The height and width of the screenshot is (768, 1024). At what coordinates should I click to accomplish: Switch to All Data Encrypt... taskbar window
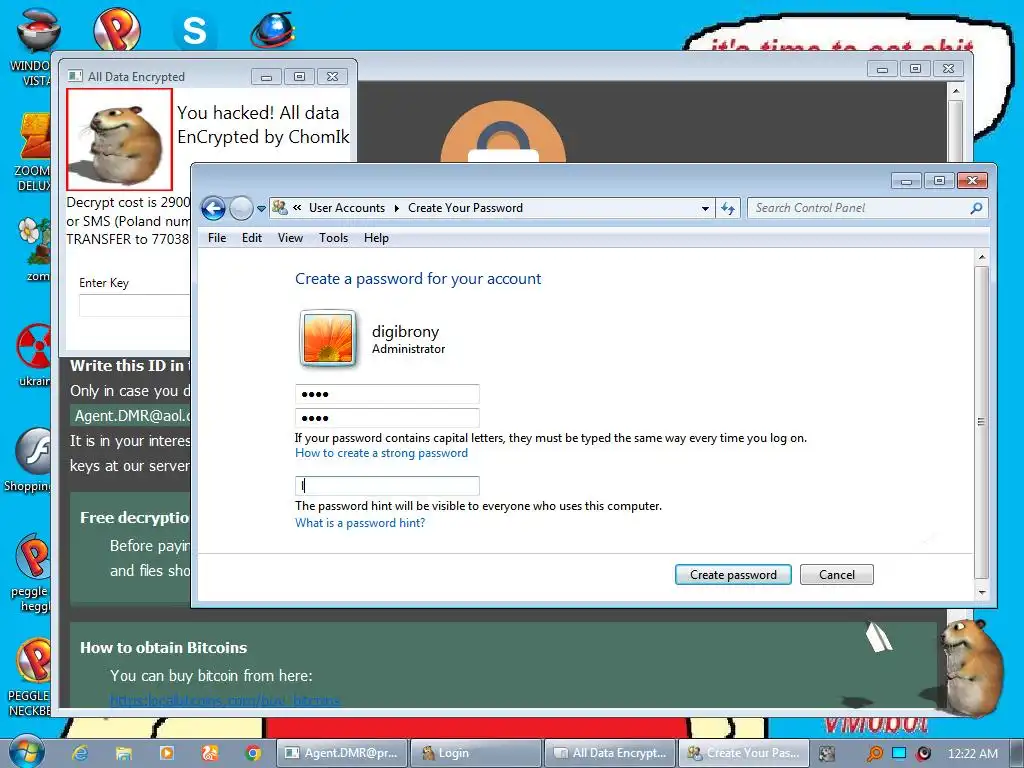coord(610,753)
